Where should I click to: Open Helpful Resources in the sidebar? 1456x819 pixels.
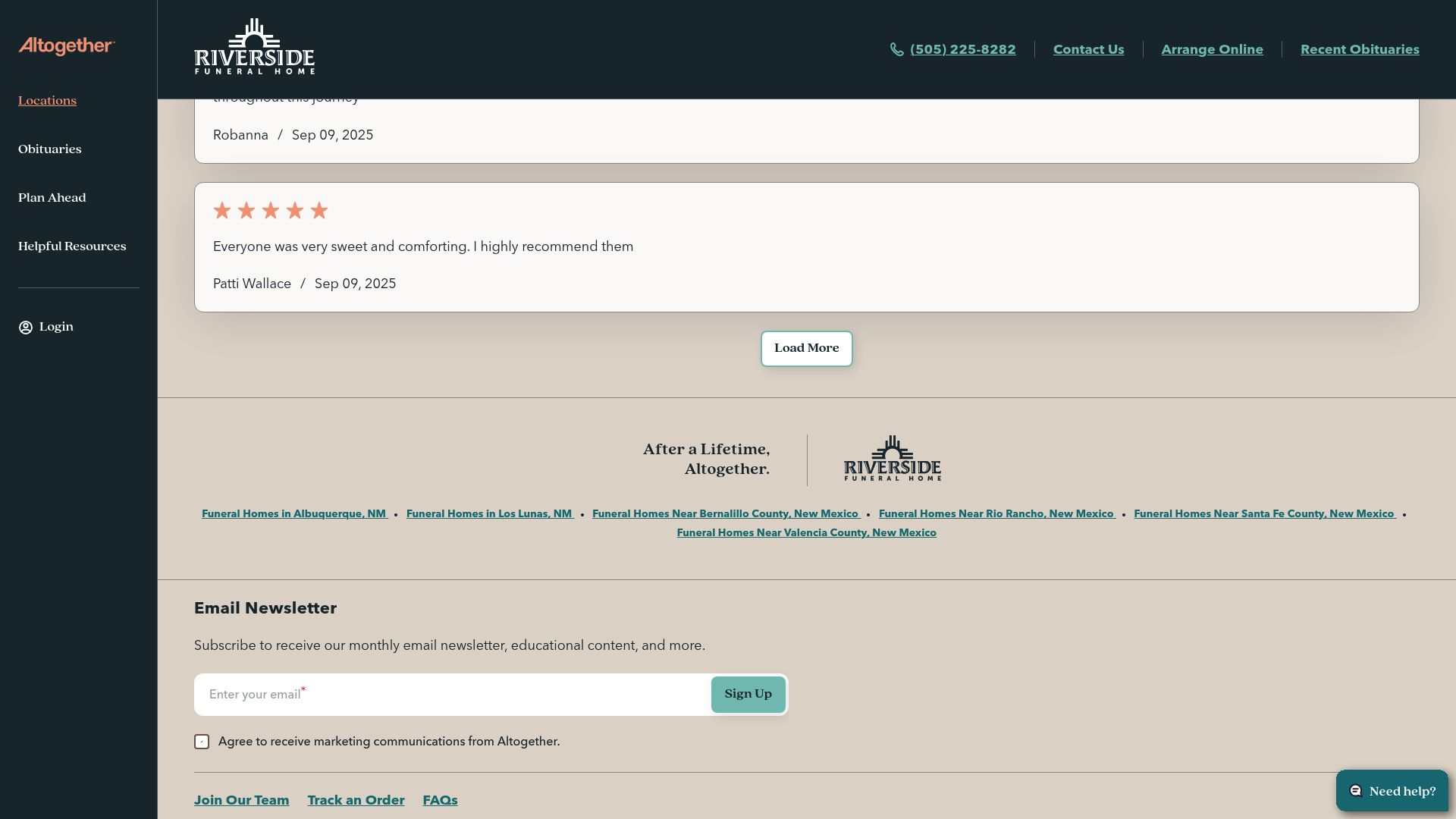point(72,246)
